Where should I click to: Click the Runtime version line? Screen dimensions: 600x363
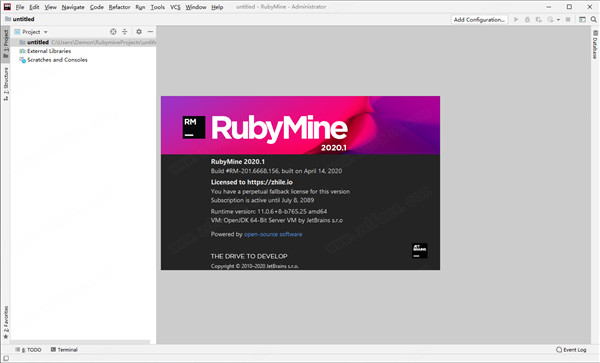click(x=269, y=211)
